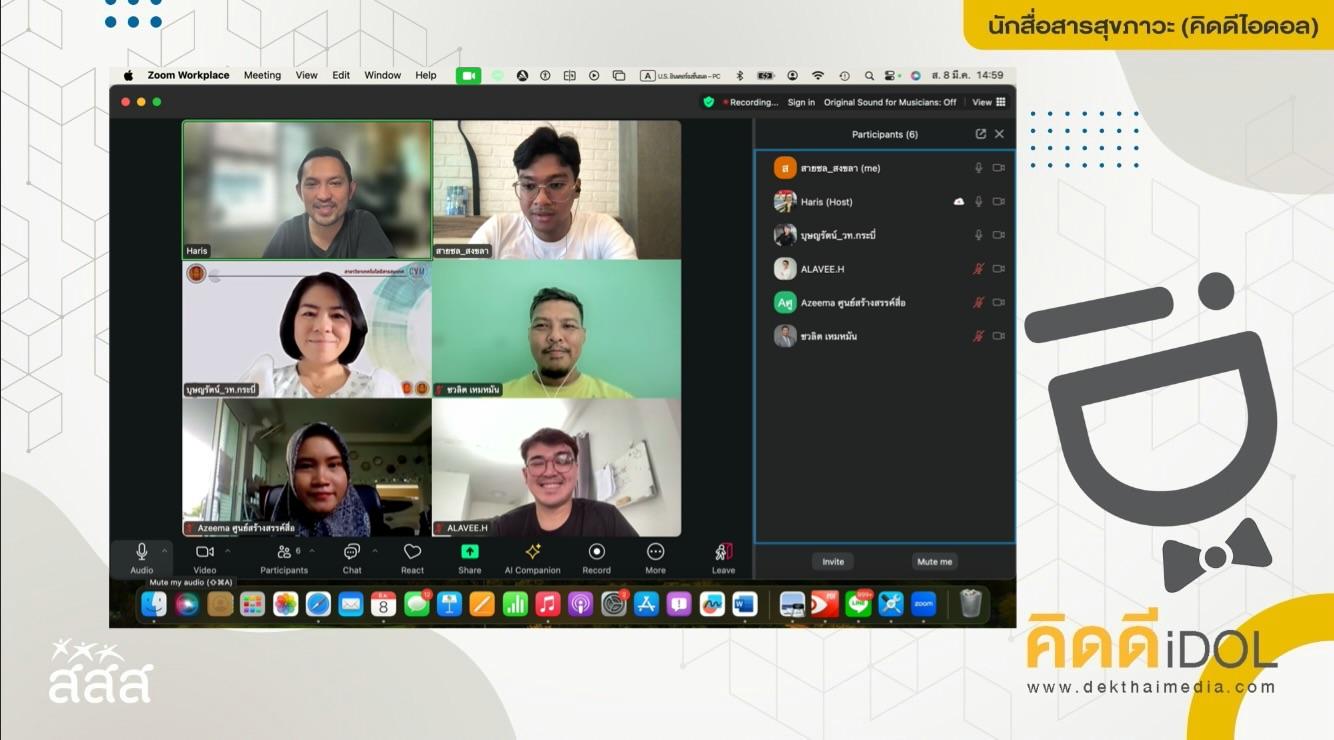Click the Leave meeting icon
Viewport: 1334px width, 740px height.
[x=723, y=552]
